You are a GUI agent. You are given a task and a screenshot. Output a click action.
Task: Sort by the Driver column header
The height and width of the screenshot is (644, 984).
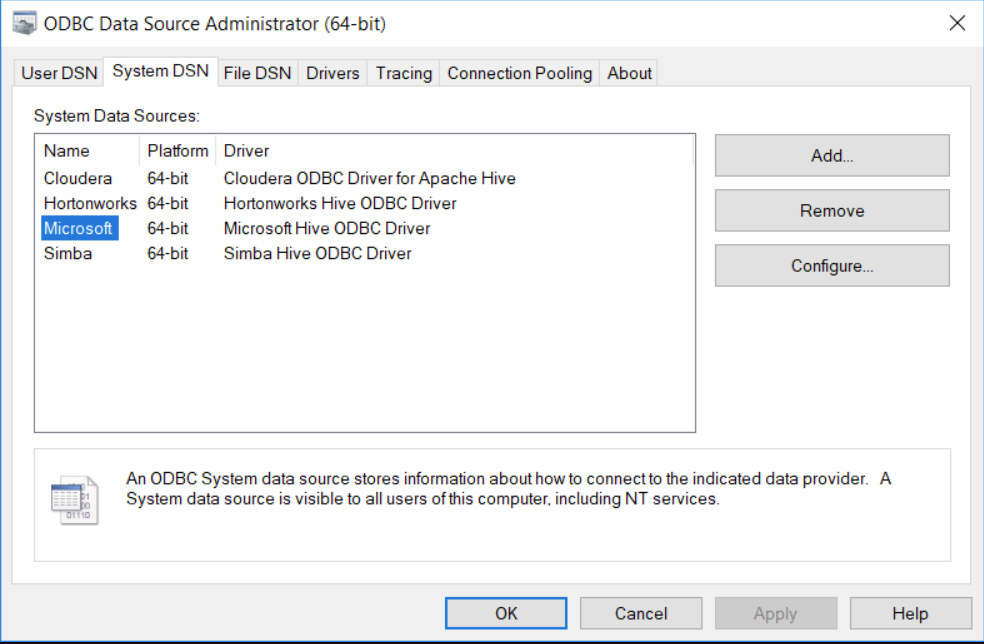click(454, 151)
